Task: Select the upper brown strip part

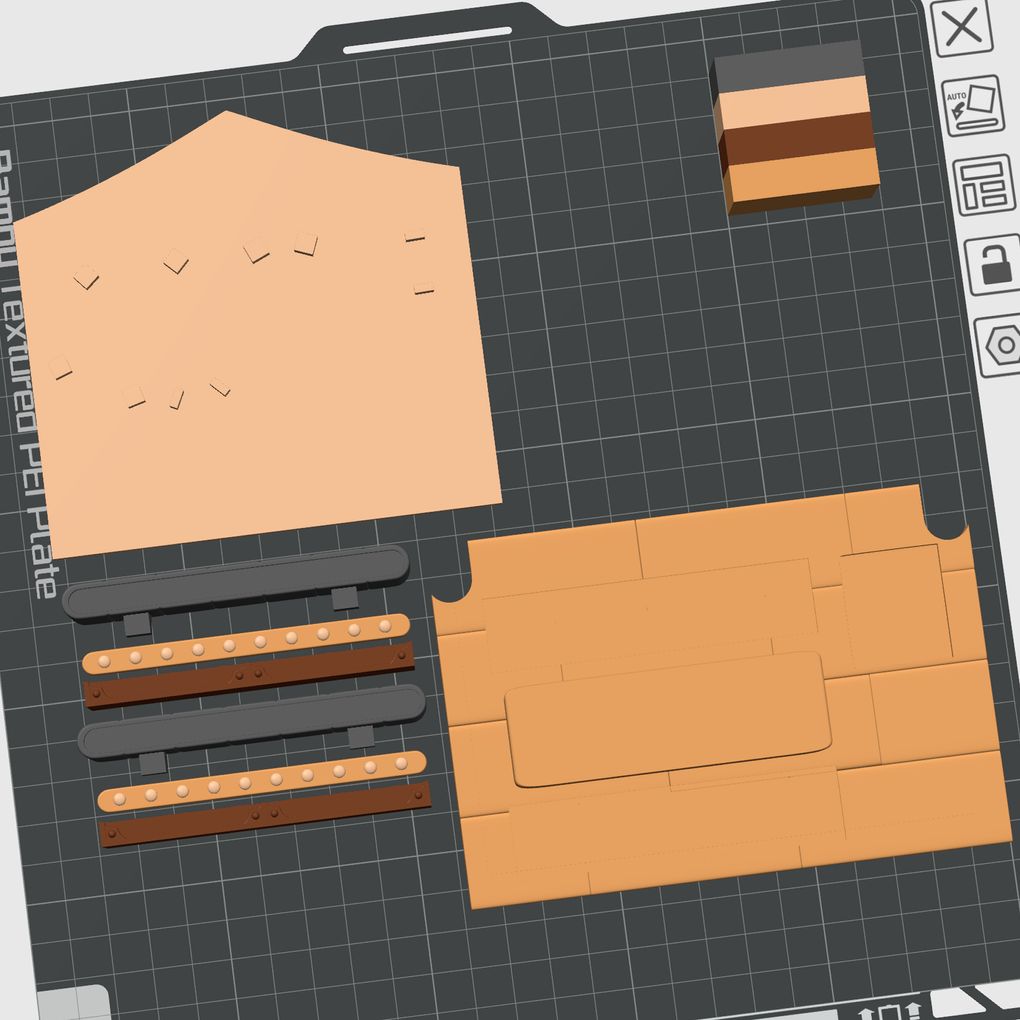Action: click(250, 675)
